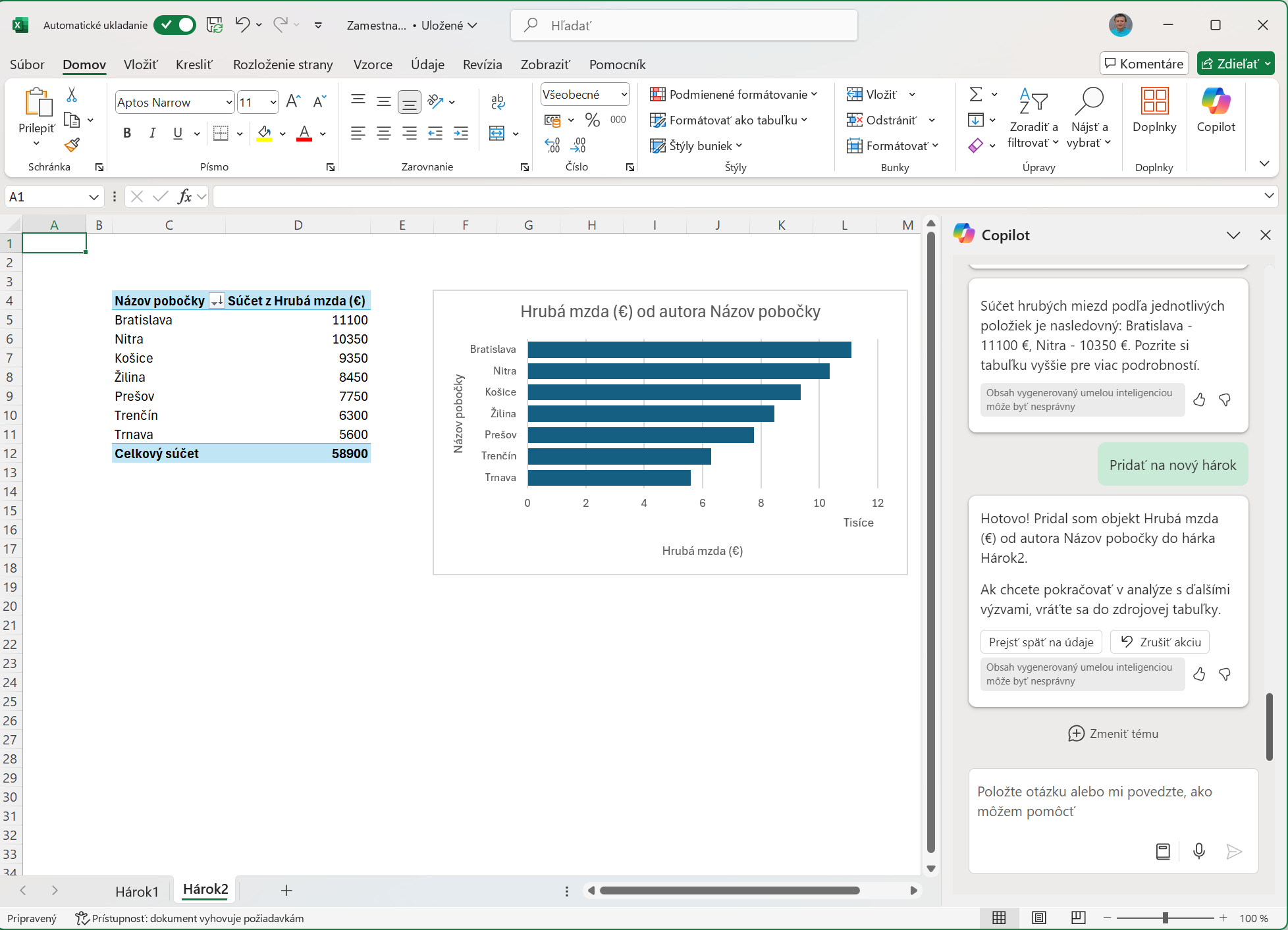This screenshot has height=930, width=1288.
Task: Click the Cut scissors icon
Action: pos(72,95)
